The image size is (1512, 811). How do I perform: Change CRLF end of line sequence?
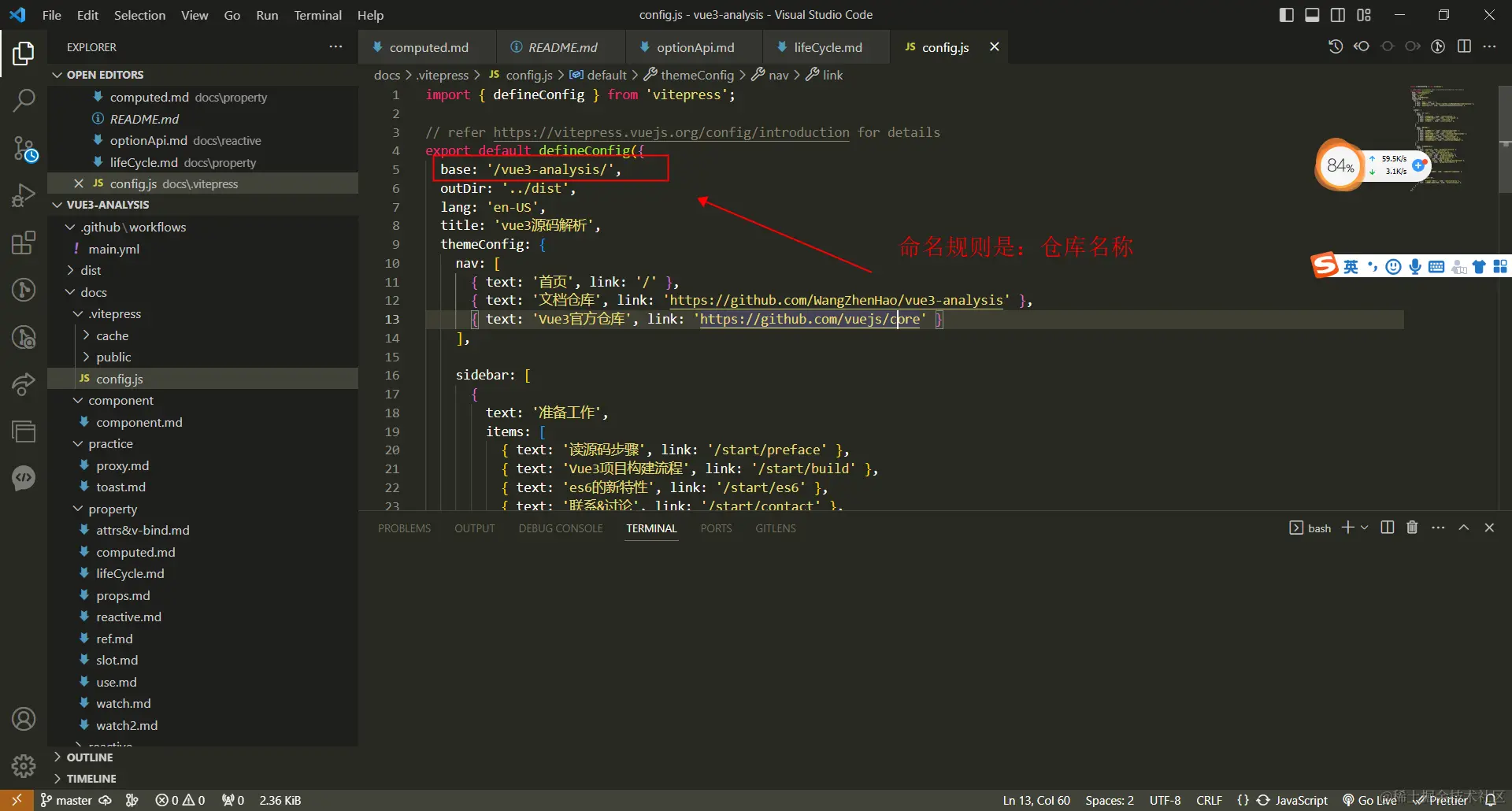click(1209, 800)
